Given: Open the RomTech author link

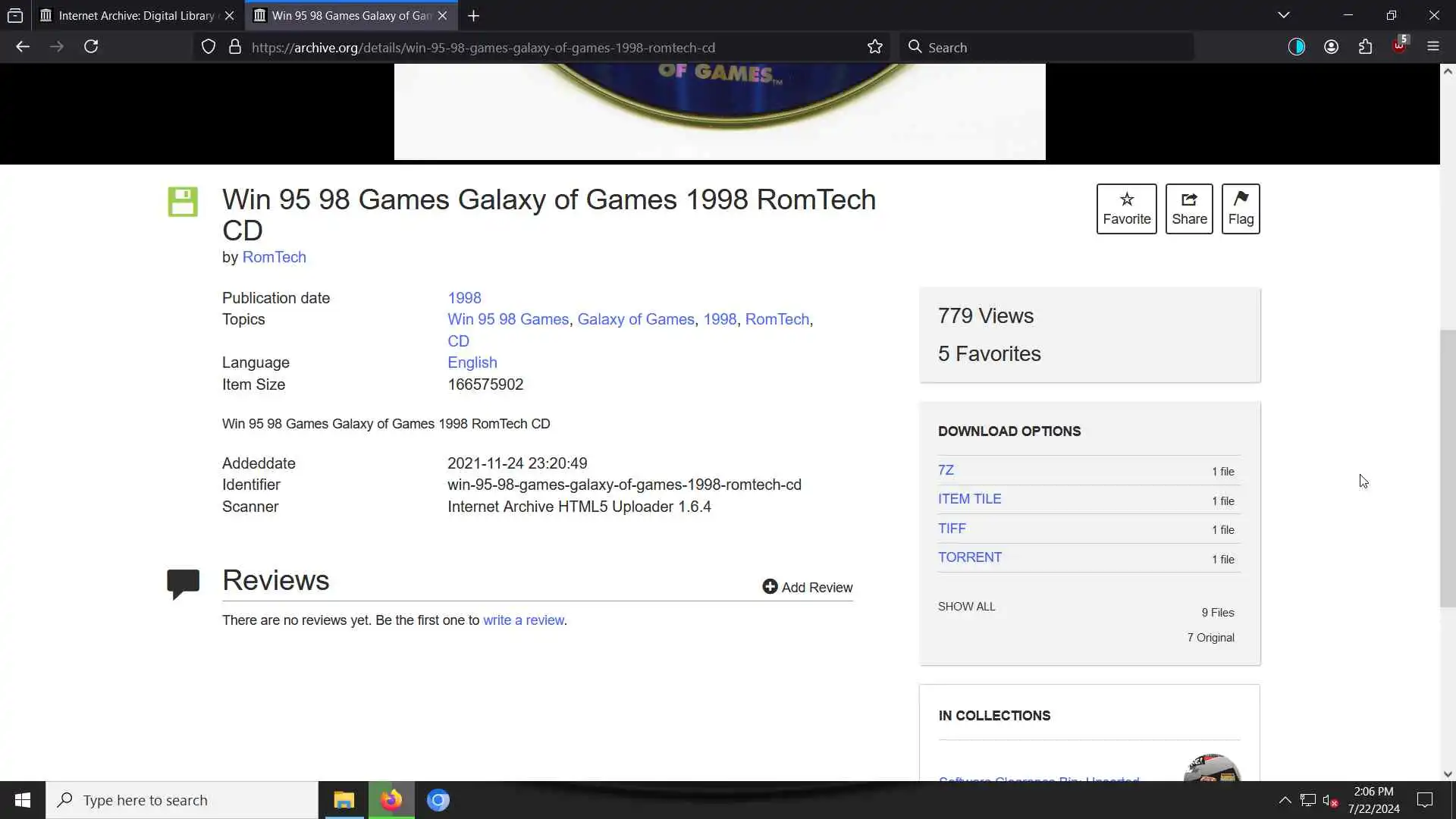Looking at the screenshot, I should click(x=274, y=257).
